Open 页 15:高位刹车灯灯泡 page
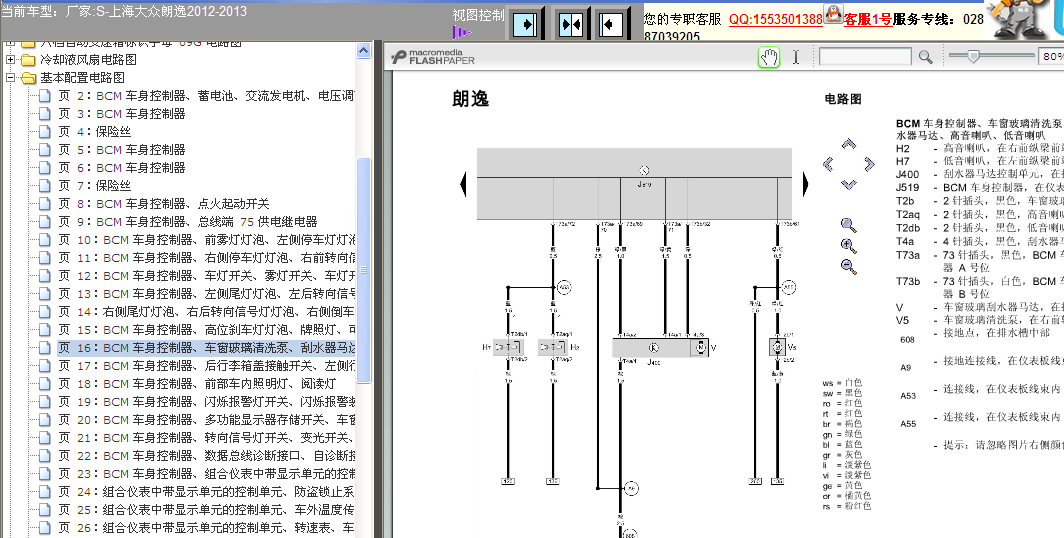The image size is (1064, 538). click(206, 330)
